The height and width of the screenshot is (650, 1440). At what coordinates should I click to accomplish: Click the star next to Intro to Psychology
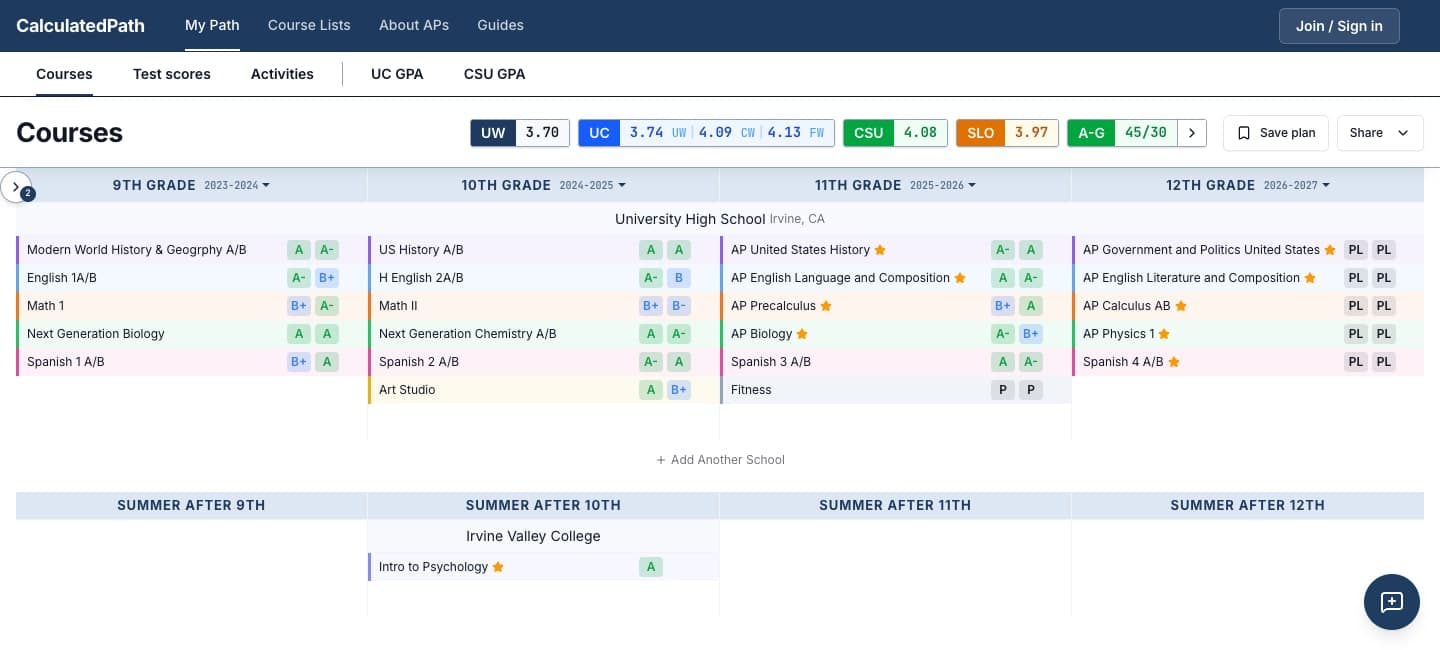498,567
